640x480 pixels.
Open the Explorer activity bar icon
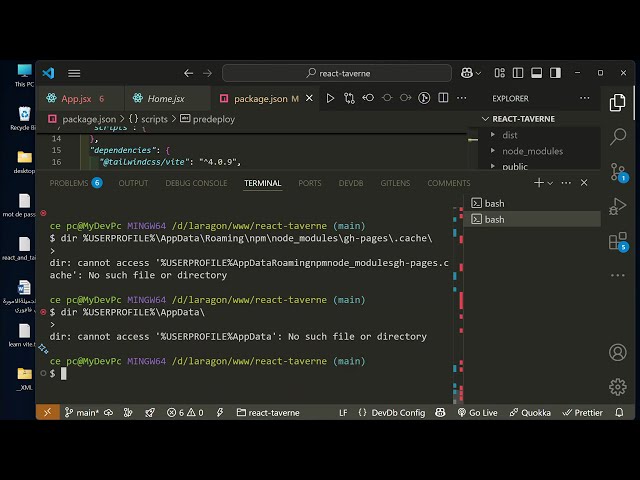618,102
